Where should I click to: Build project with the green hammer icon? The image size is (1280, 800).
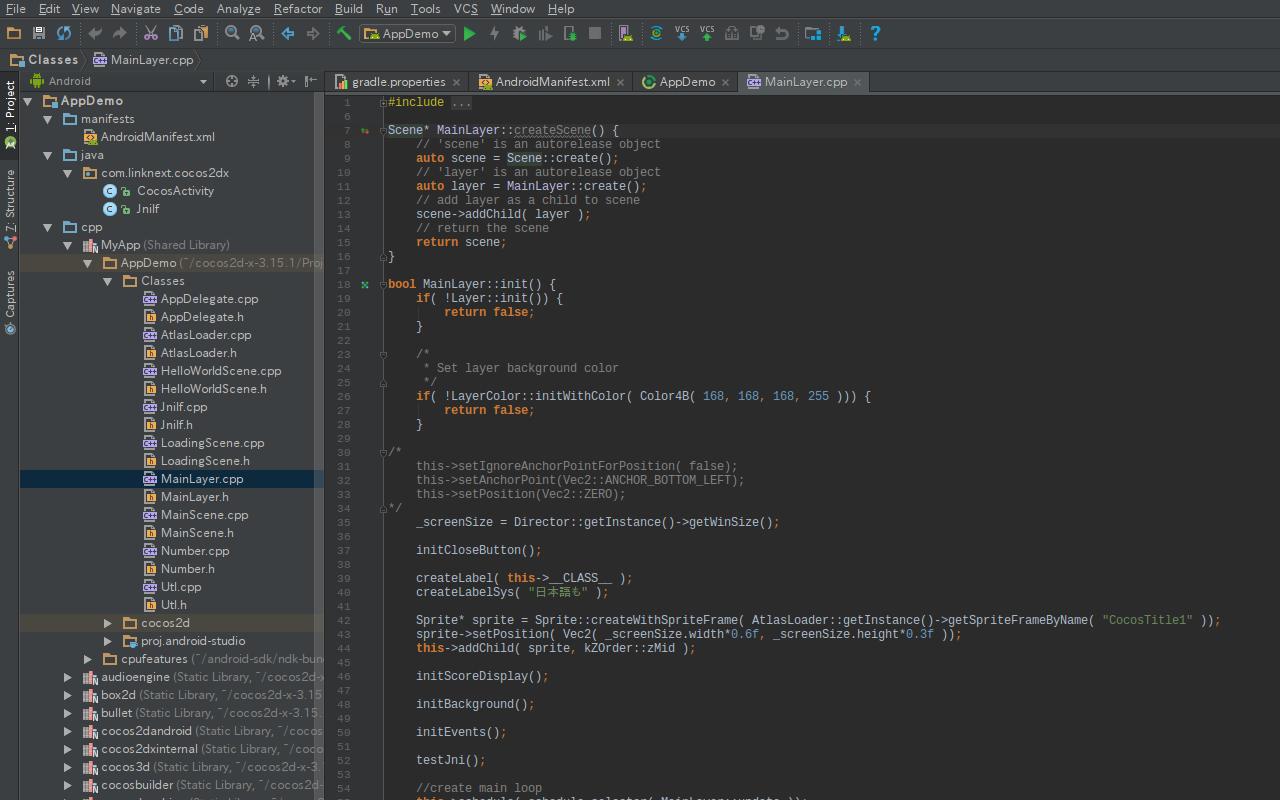click(342, 33)
